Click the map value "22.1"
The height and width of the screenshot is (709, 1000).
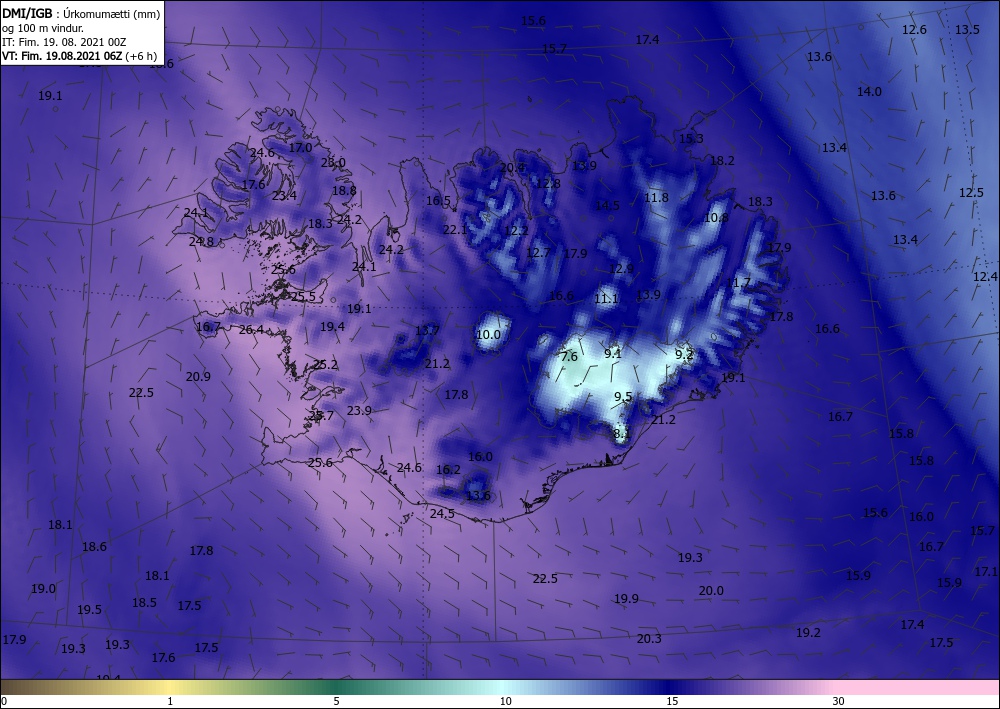(455, 230)
